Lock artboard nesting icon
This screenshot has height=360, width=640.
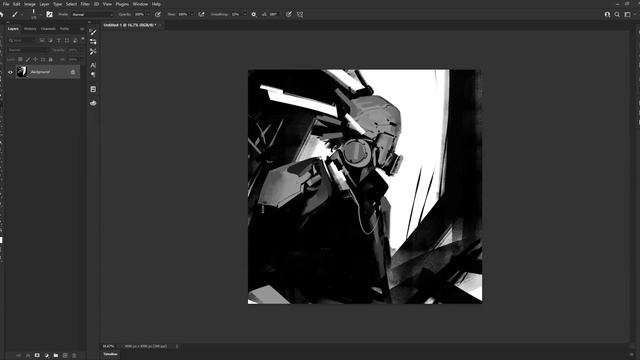[x=43, y=60]
